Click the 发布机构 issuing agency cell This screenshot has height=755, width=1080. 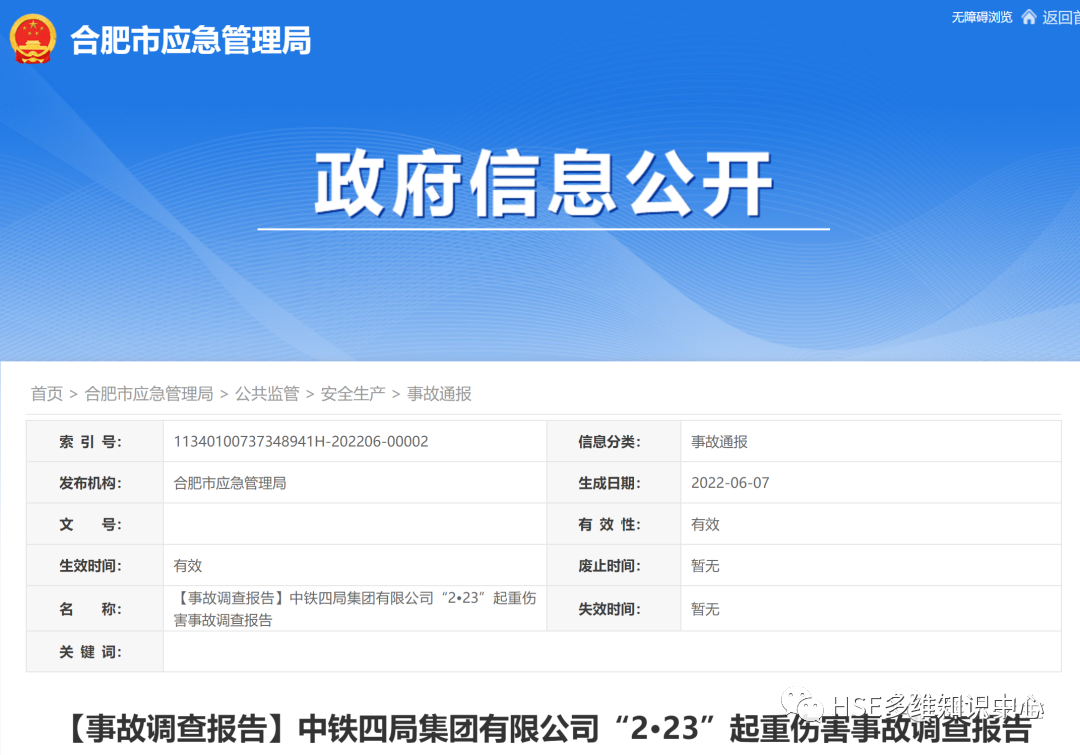click(232, 482)
